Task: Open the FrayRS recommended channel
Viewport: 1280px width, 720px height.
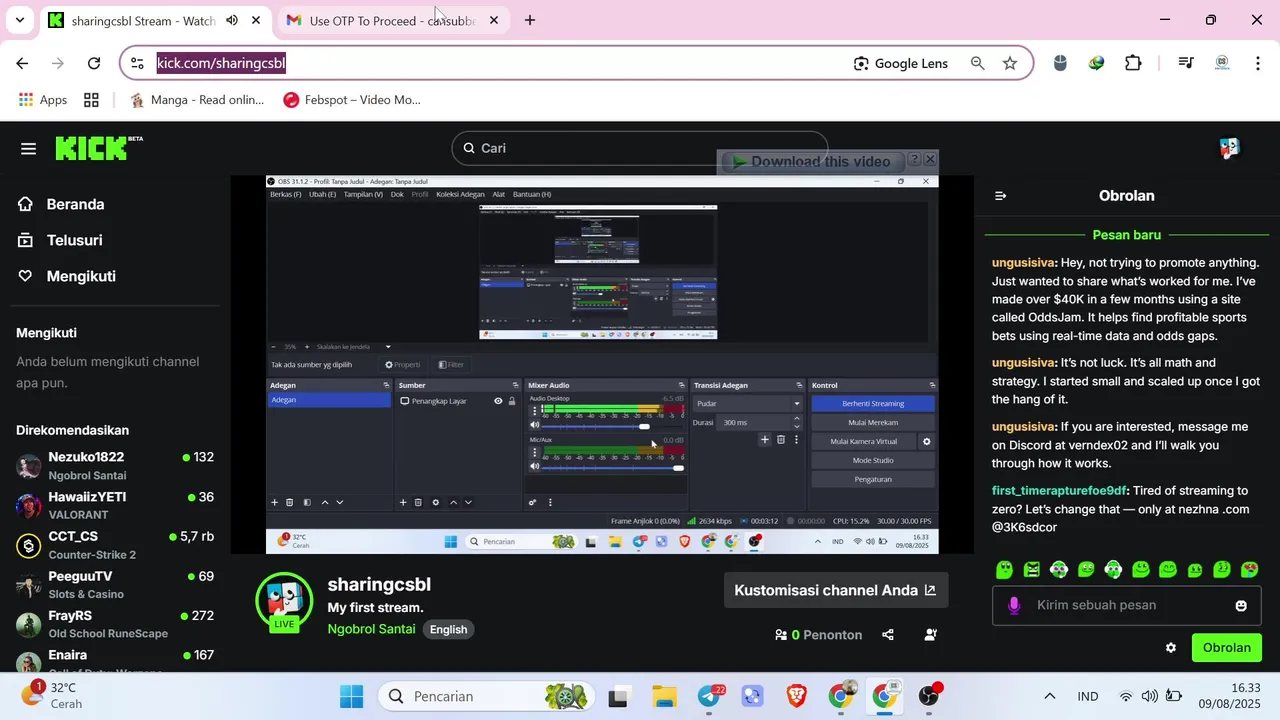Action: point(115,624)
